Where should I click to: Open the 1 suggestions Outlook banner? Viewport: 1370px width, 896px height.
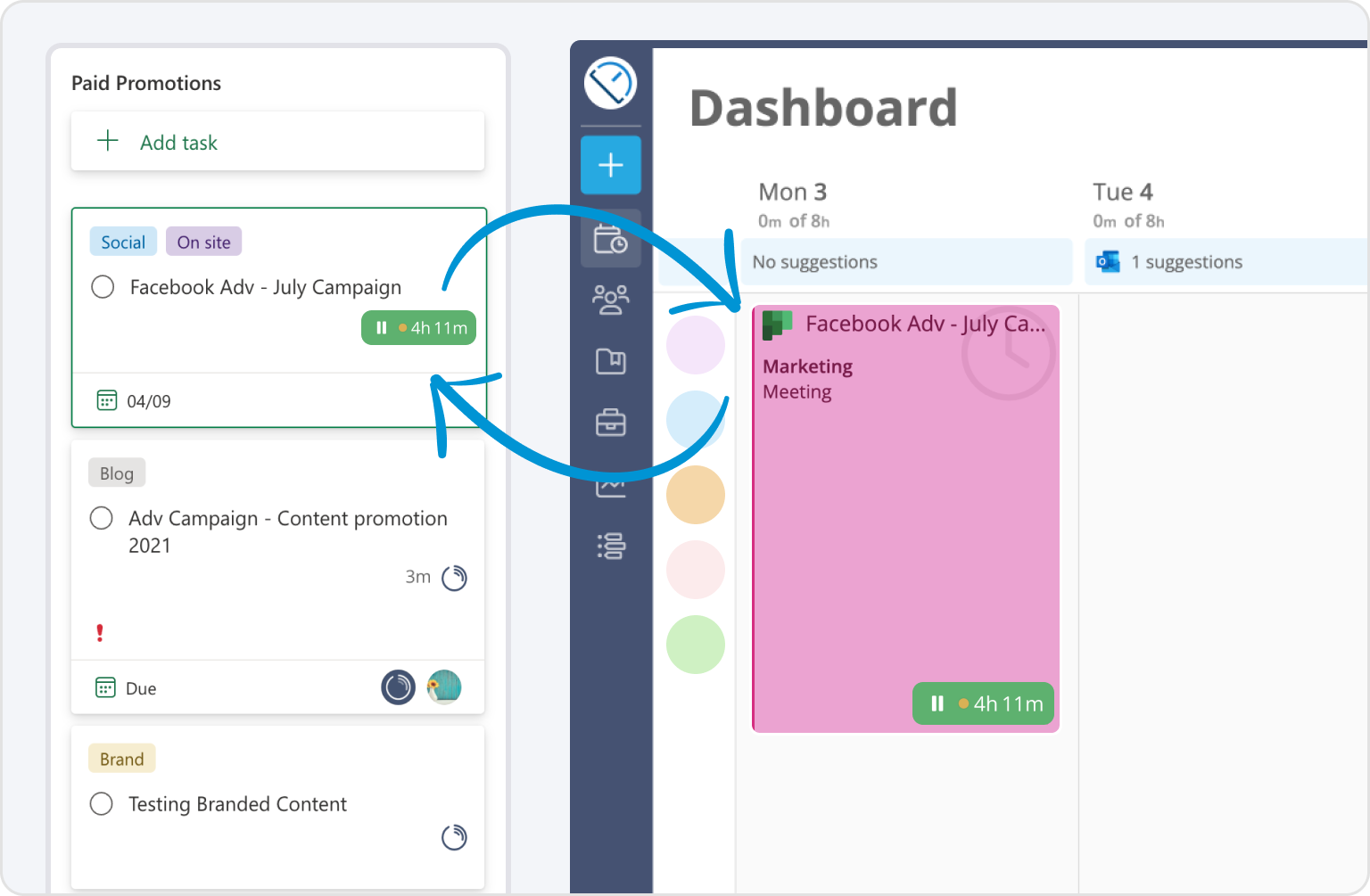1187,261
